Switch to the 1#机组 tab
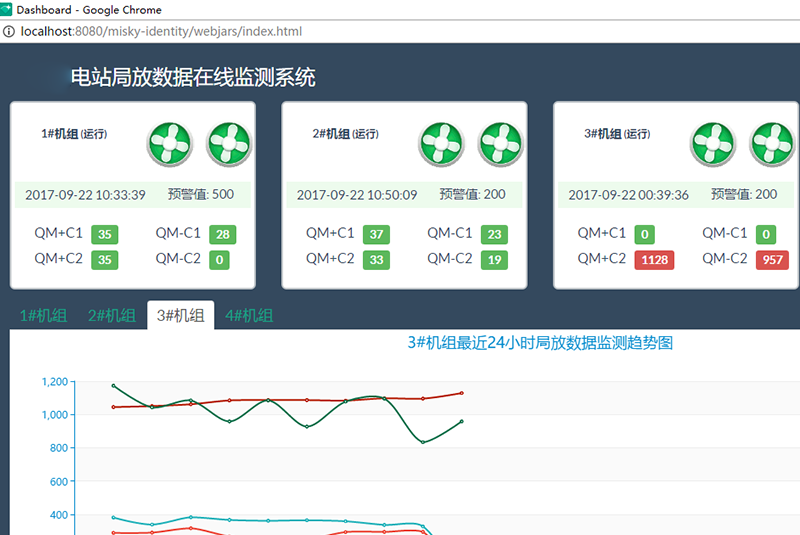 pos(43,316)
